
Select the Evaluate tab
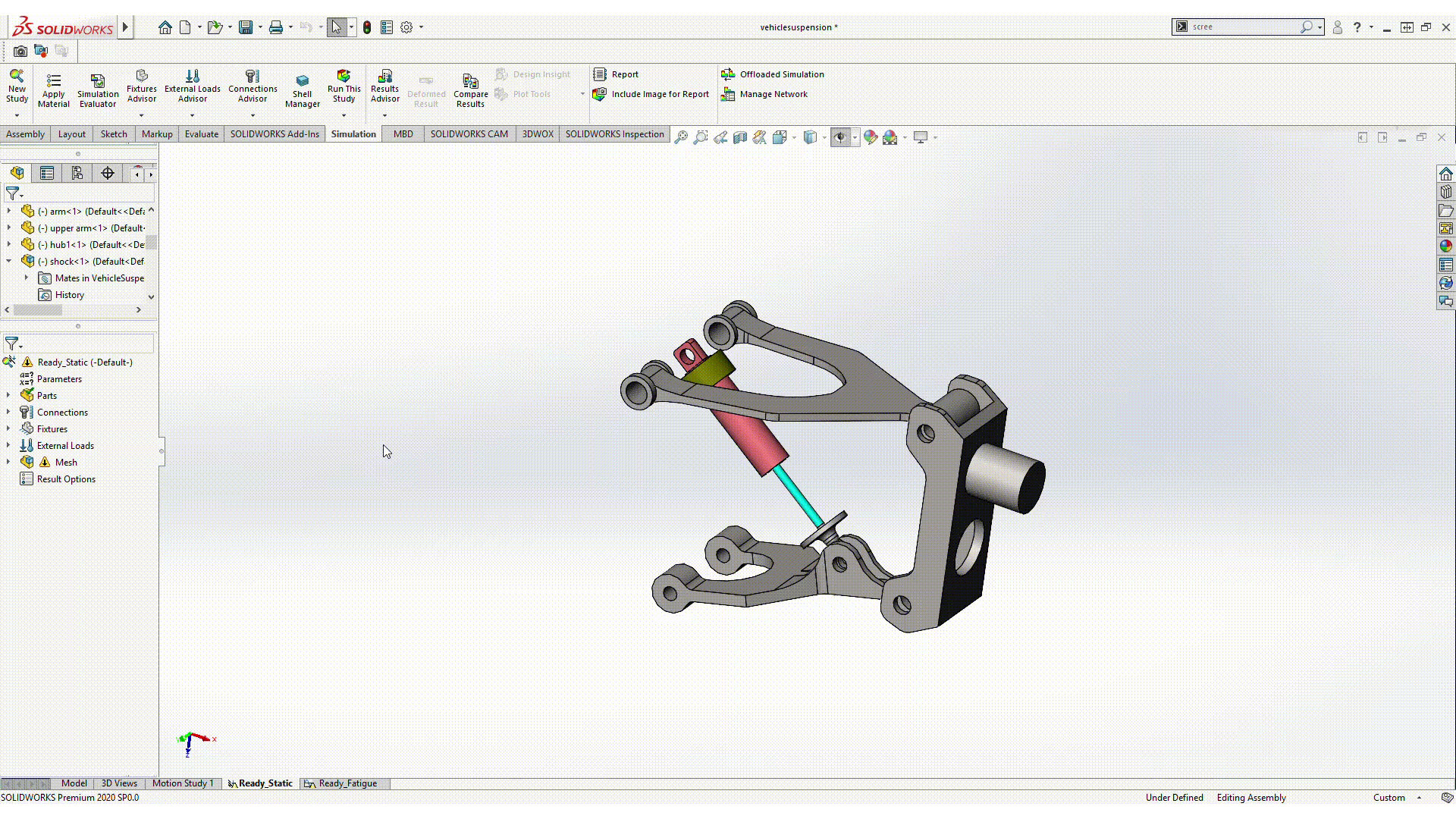pyautogui.click(x=201, y=133)
